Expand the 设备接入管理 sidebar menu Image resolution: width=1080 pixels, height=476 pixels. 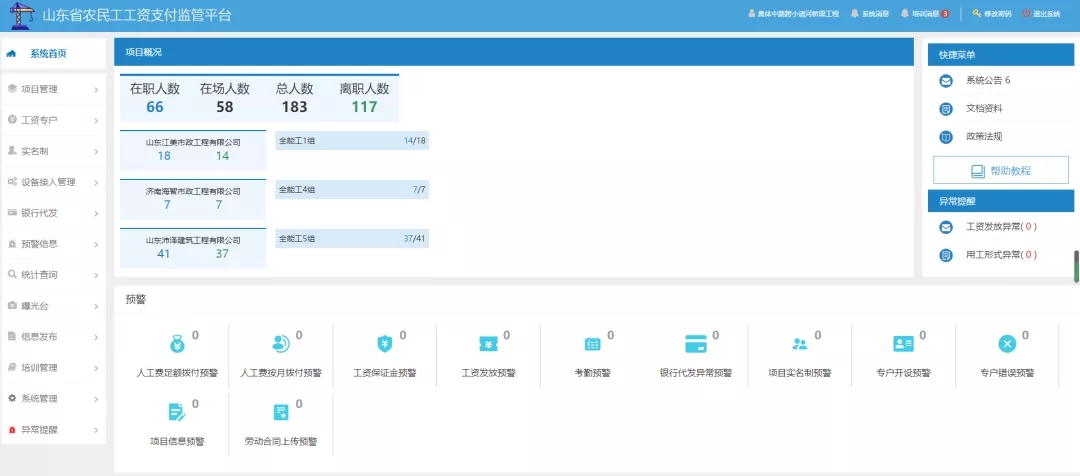coord(53,182)
